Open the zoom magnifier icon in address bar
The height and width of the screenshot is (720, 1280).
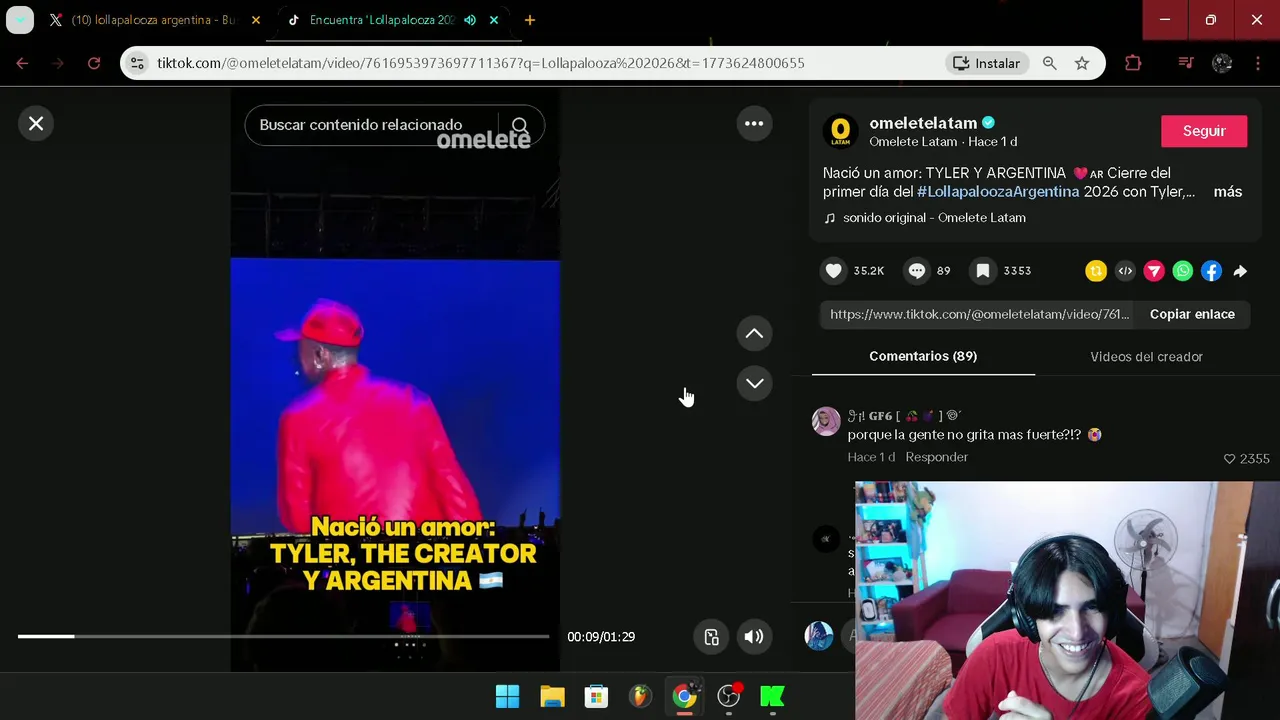tap(1050, 63)
